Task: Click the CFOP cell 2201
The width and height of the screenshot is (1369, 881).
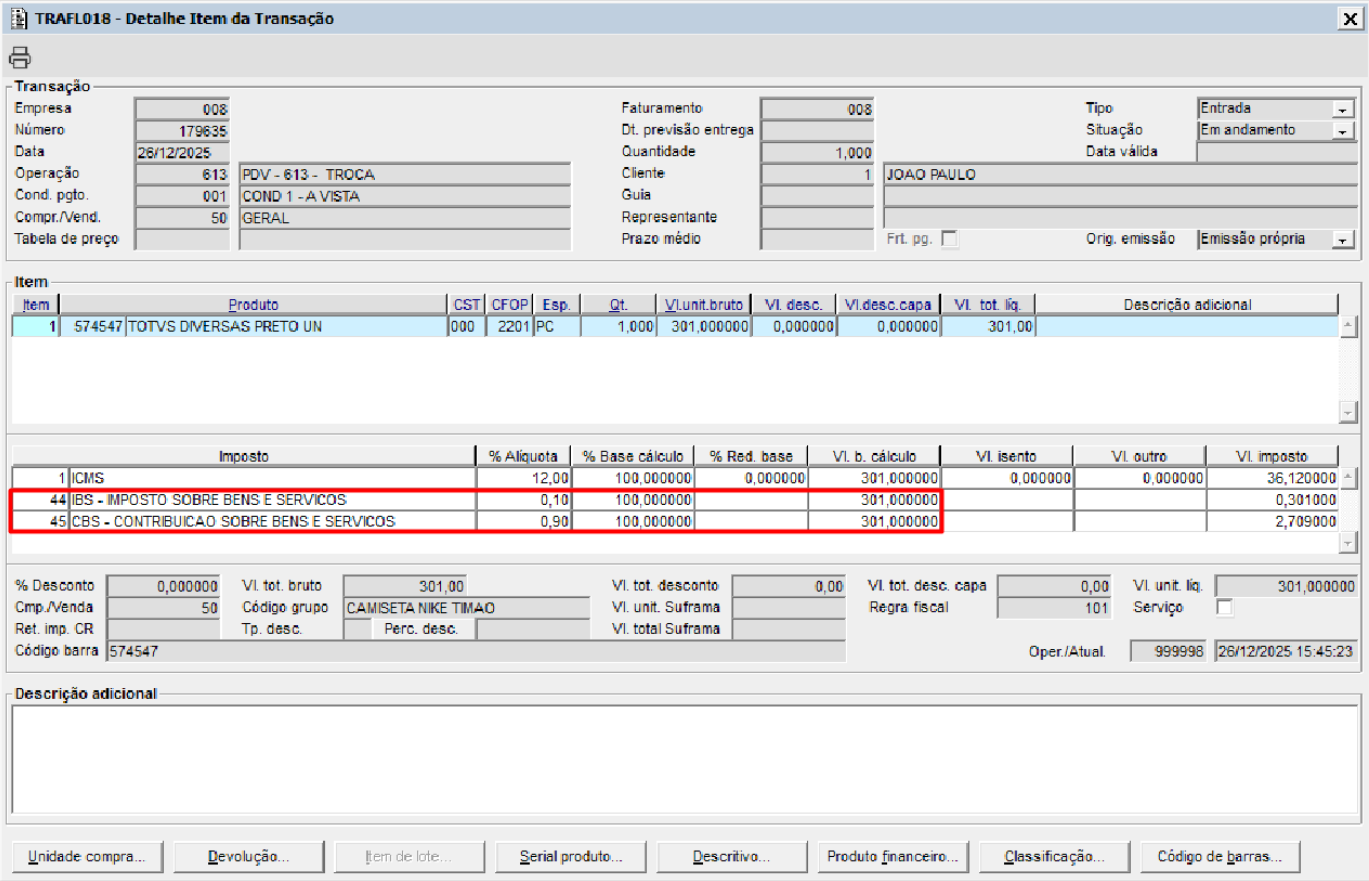Action: click(510, 326)
